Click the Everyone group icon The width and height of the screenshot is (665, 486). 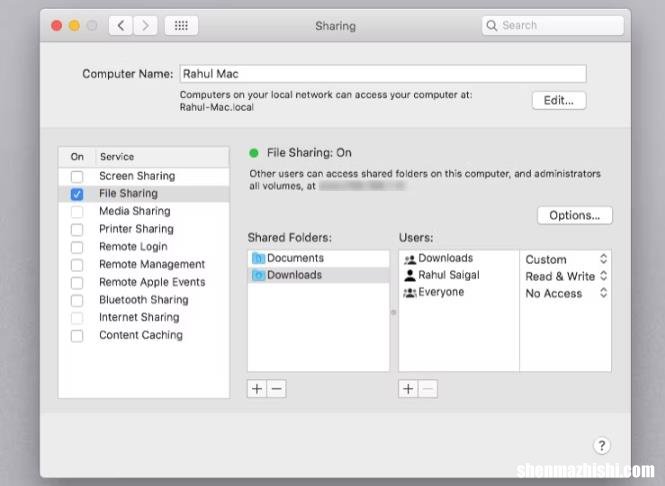coord(410,292)
